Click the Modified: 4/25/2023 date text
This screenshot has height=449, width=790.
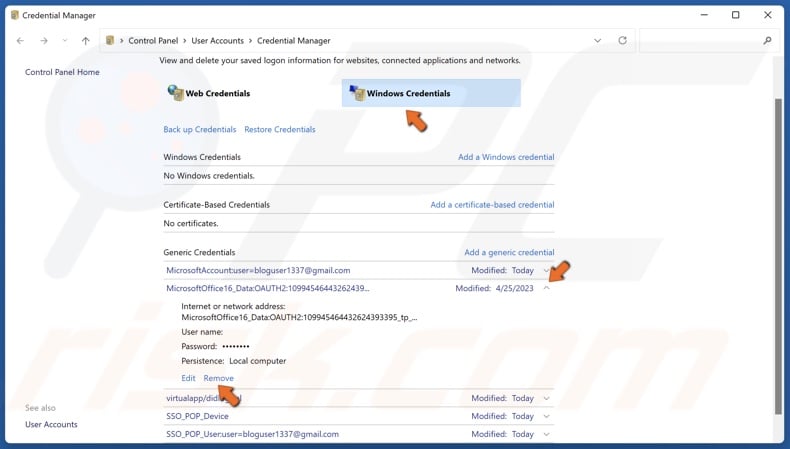[x=494, y=288]
